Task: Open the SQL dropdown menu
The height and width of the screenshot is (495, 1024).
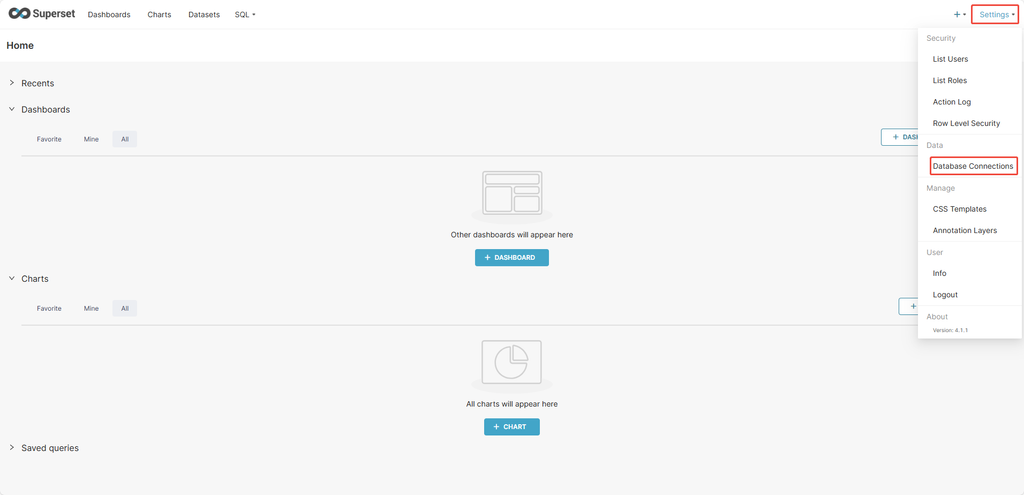Action: coord(245,15)
